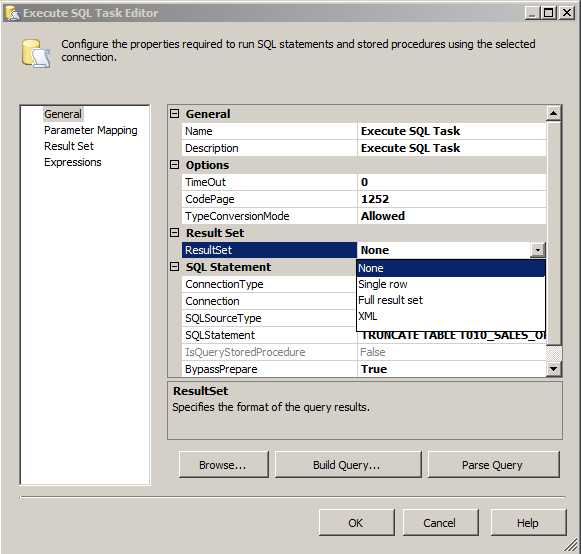Collapse the SQL Statement section
The width and height of the screenshot is (581, 554).
(x=175, y=267)
